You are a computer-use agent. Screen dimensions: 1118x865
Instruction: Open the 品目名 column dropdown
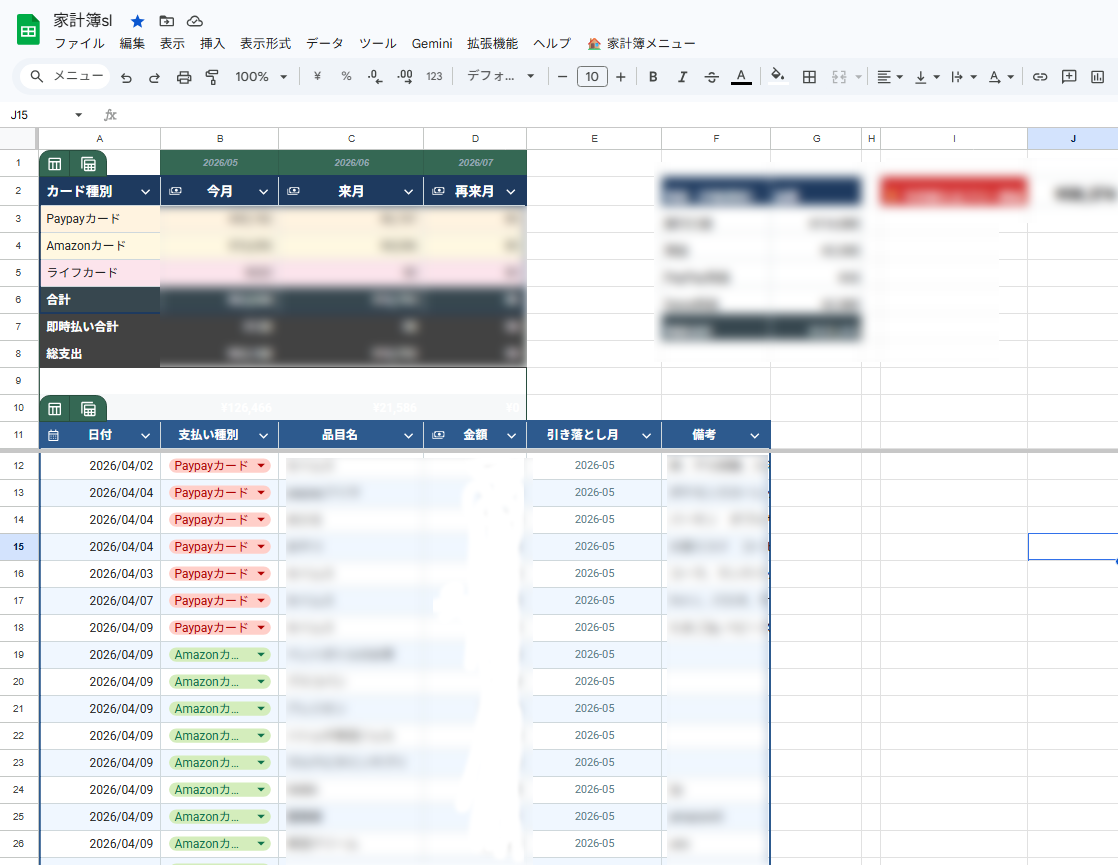(x=409, y=435)
